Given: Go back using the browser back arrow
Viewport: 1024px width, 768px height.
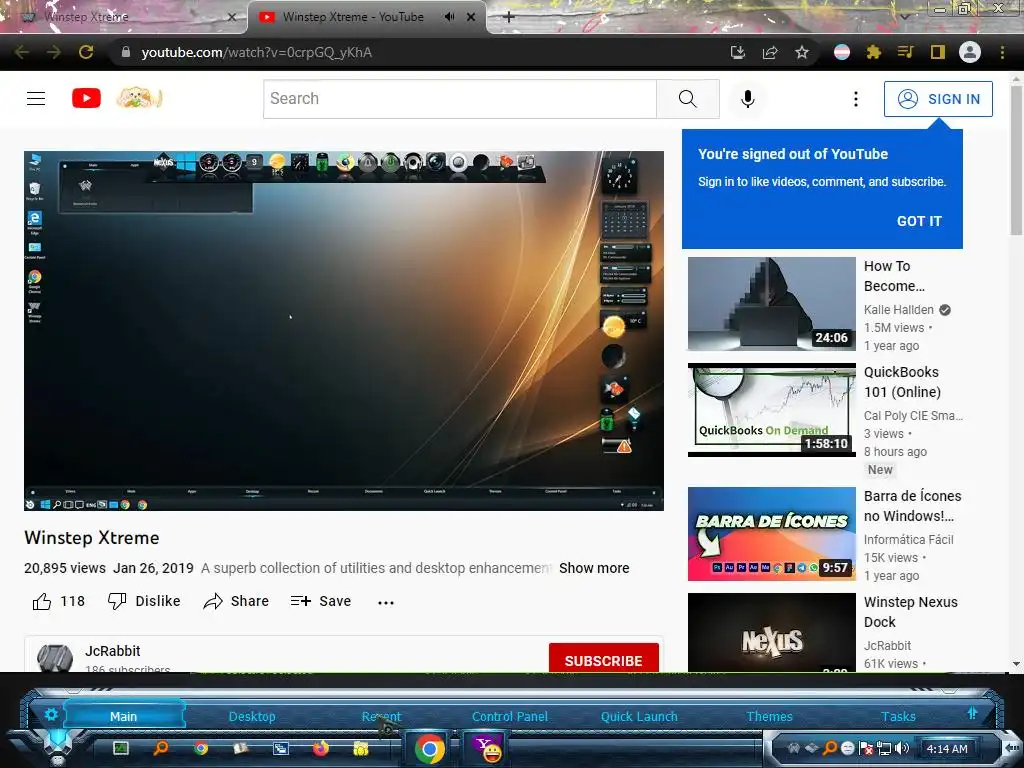Looking at the screenshot, I should coord(22,52).
